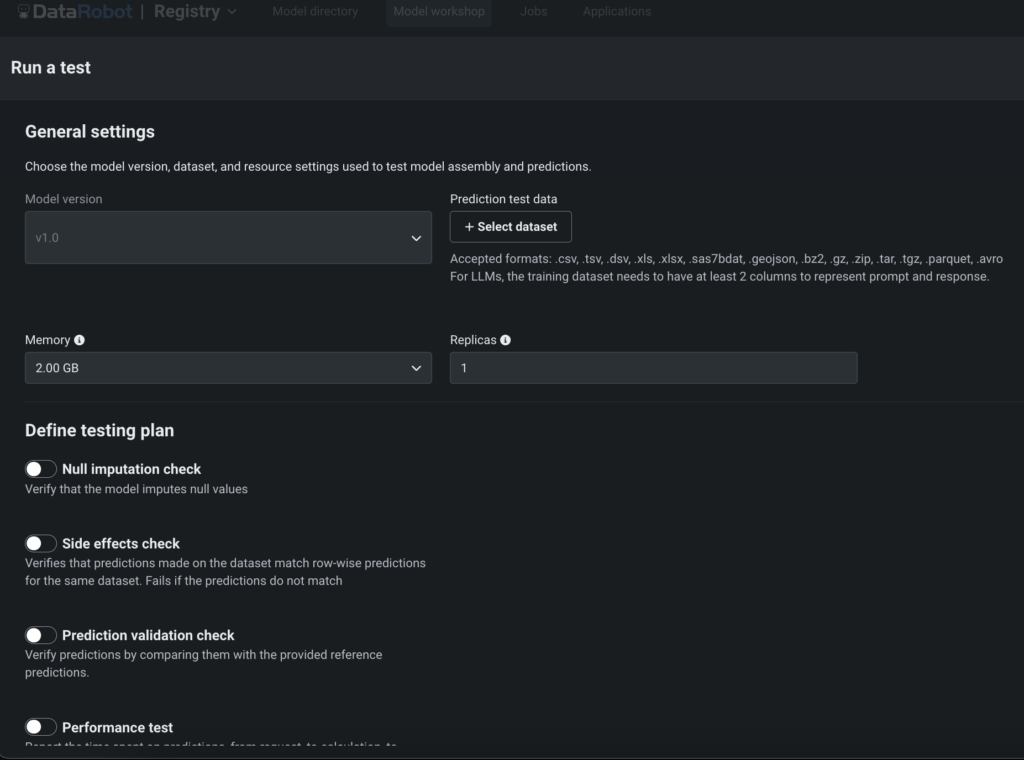Click the info icon next to Memory
This screenshot has height=760, width=1024.
pyautogui.click(x=81, y=339)
